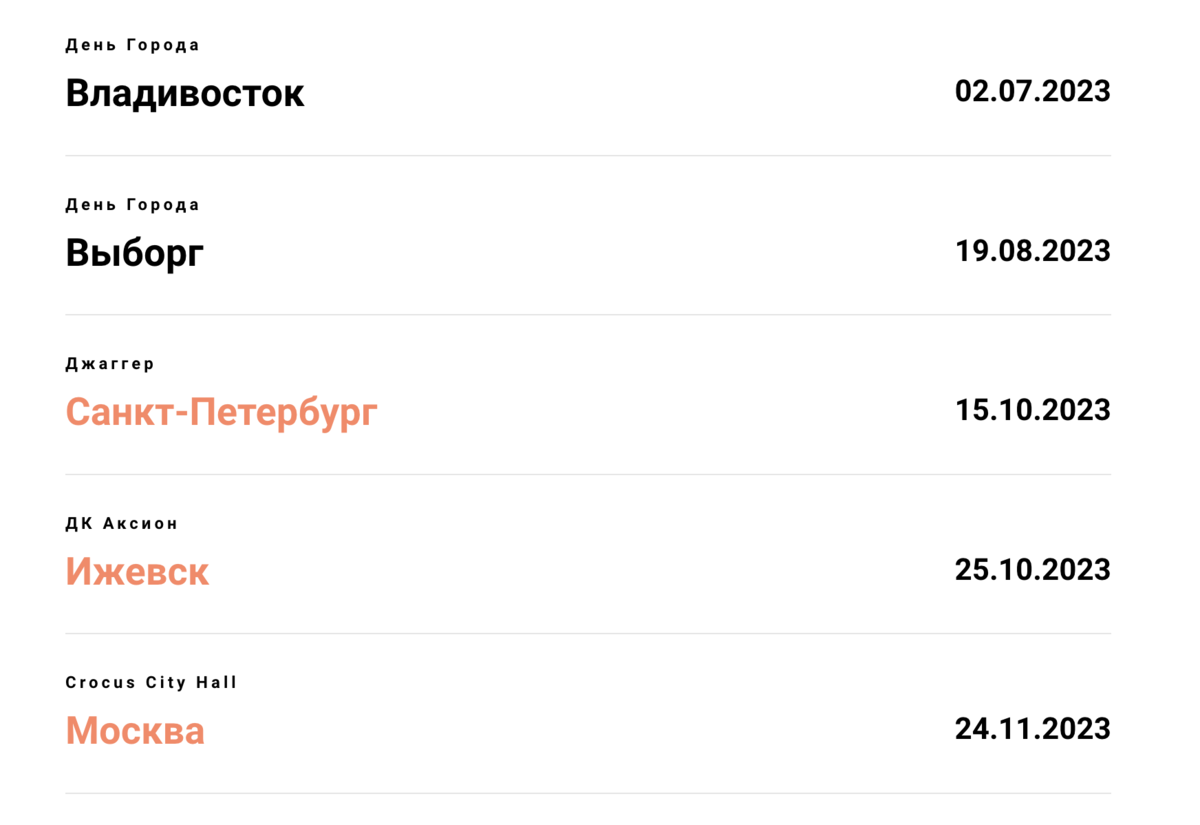
Task: Select the date 15.10.2023
Action: tap(1033, 410)
